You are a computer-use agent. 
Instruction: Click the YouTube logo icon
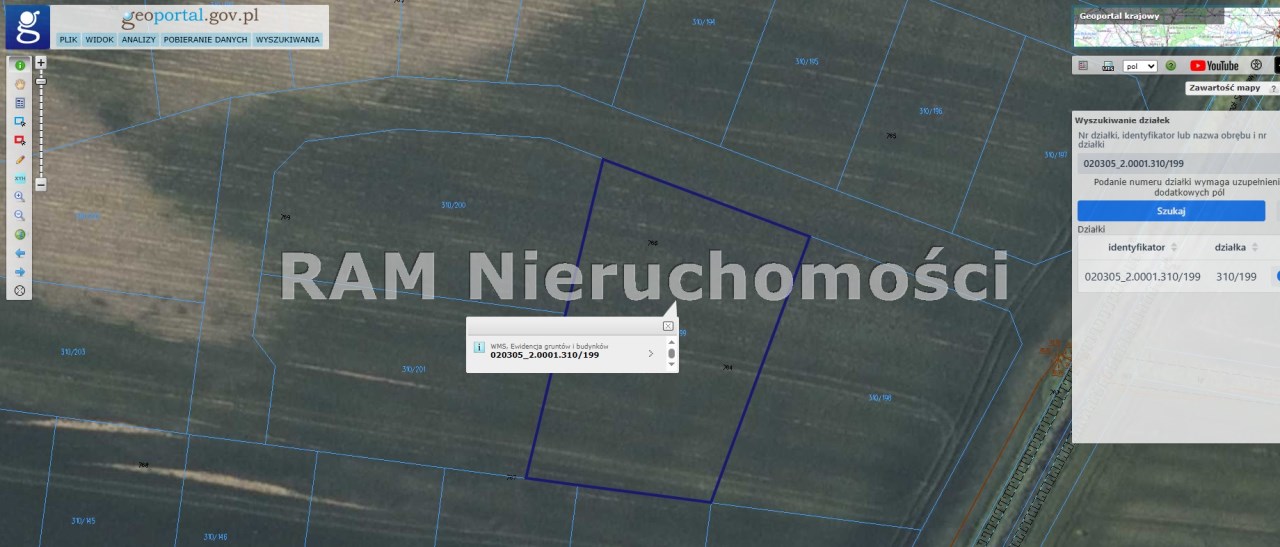1214,66
